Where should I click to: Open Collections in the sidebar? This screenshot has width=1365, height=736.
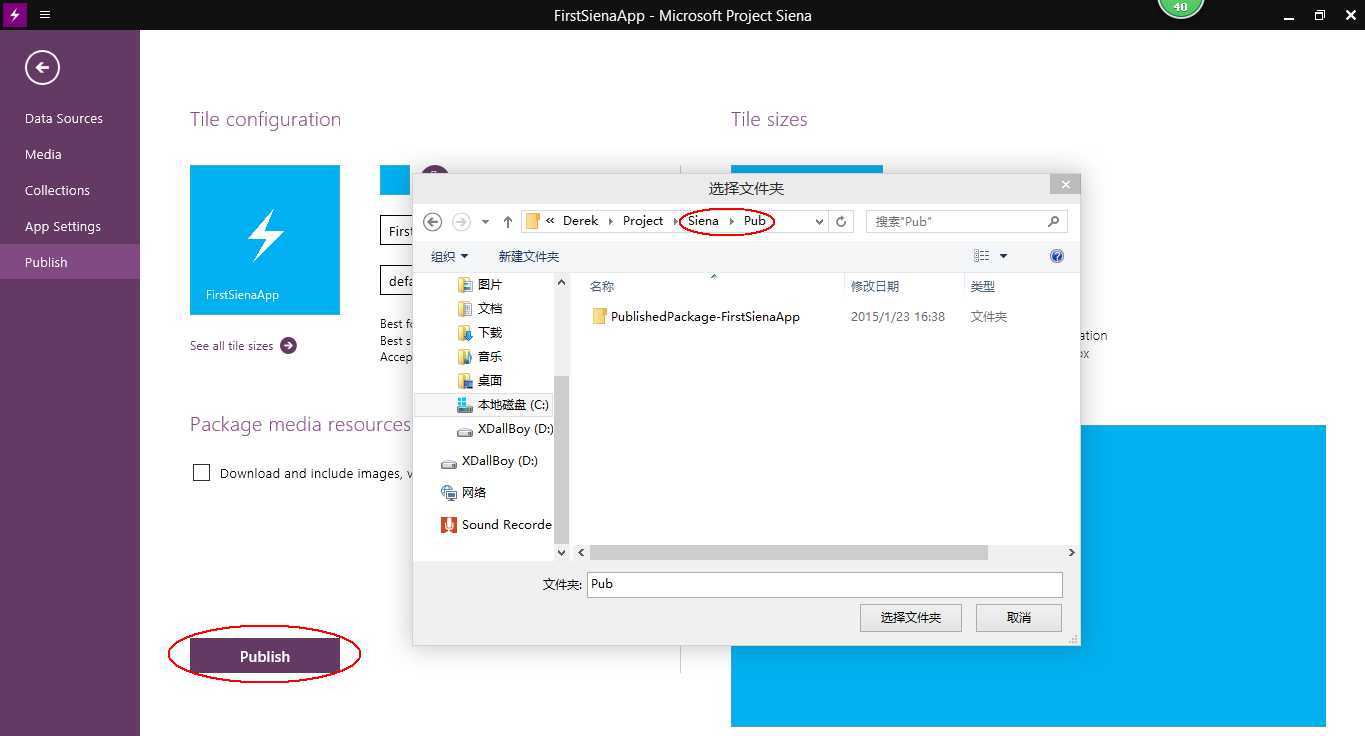pyautogui.click(x=57, y=190)
